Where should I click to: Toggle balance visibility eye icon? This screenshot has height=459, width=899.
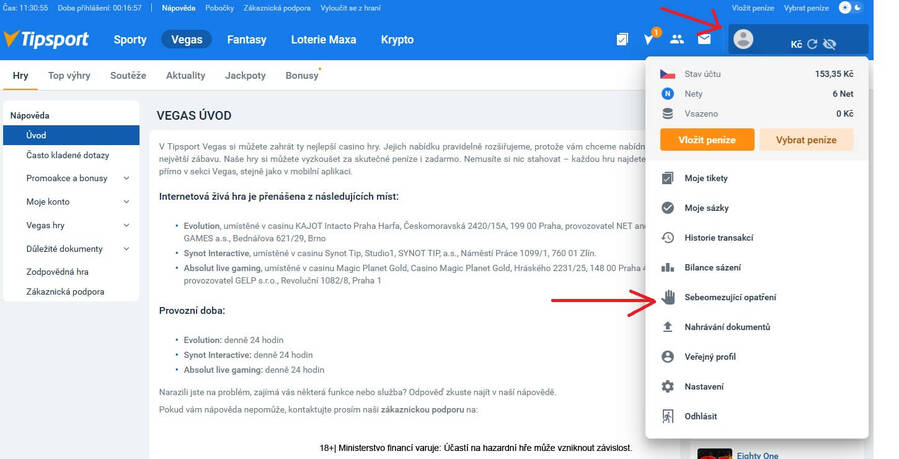(x=830, y=44)
